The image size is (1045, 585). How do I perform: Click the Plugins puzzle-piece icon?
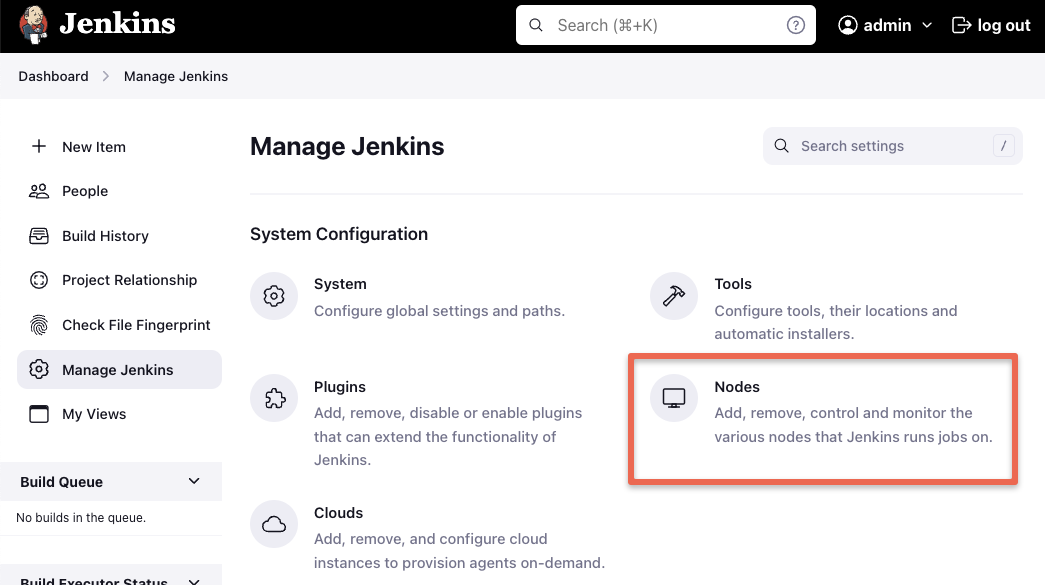pos(273,398)
